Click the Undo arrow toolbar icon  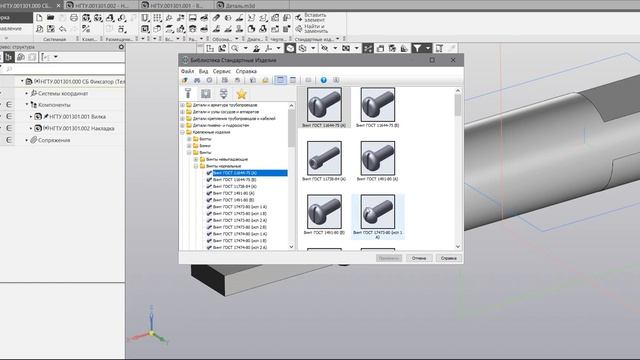62,29
